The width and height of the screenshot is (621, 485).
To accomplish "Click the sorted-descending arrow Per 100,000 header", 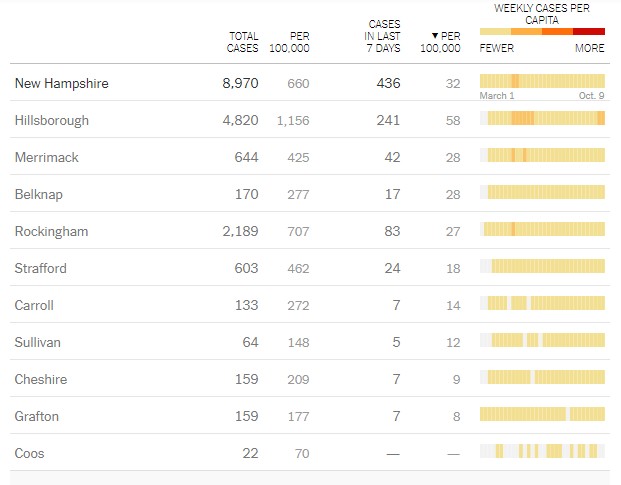I will (x=441, y=42).
